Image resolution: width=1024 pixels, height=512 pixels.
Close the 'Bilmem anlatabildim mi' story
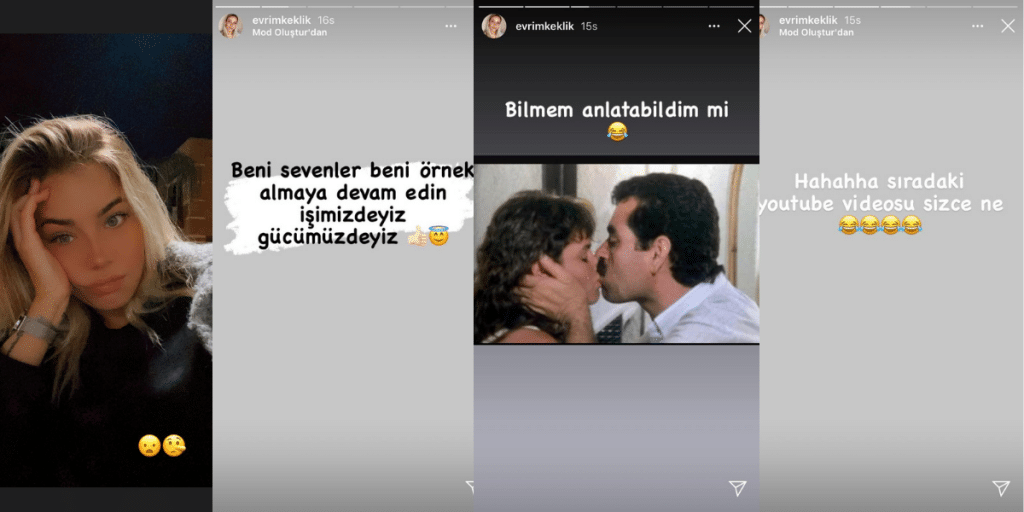coord(744,26)
